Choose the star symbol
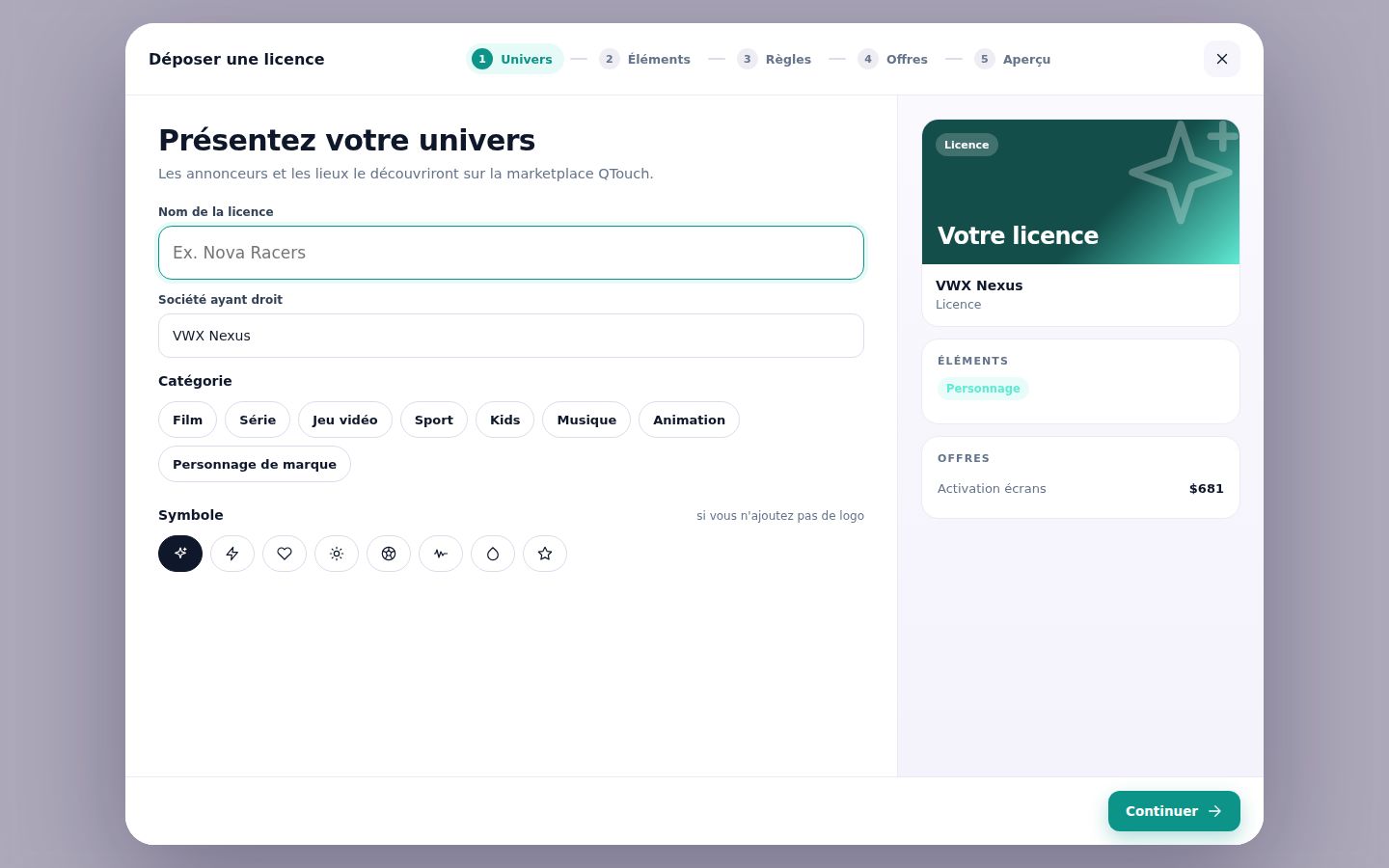The height and width of the screenshot is (868, 1389). click(x=545, y=554)
